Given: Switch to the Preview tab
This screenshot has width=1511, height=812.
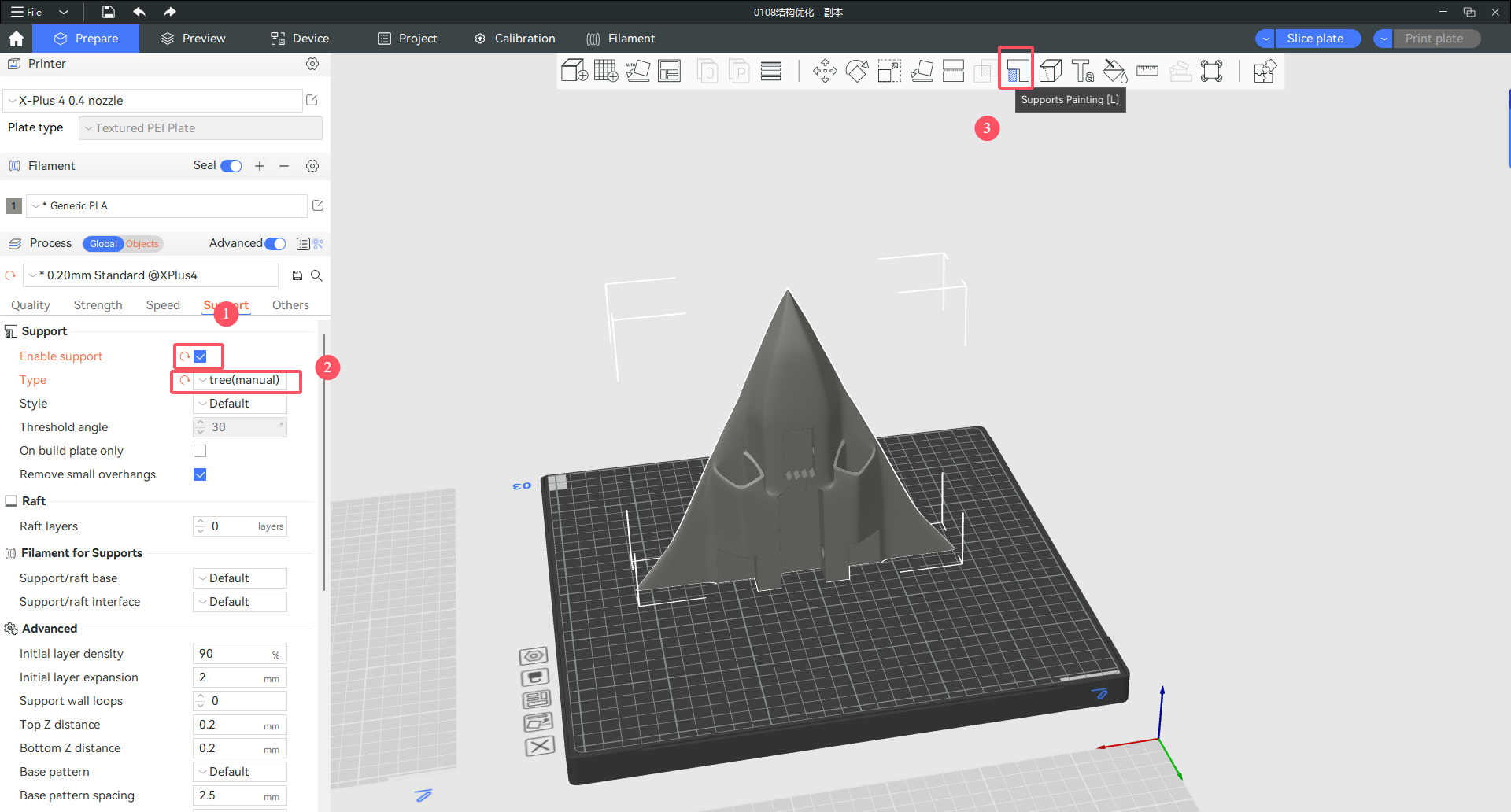Looking at the screenshot, I should coord(192,38).
